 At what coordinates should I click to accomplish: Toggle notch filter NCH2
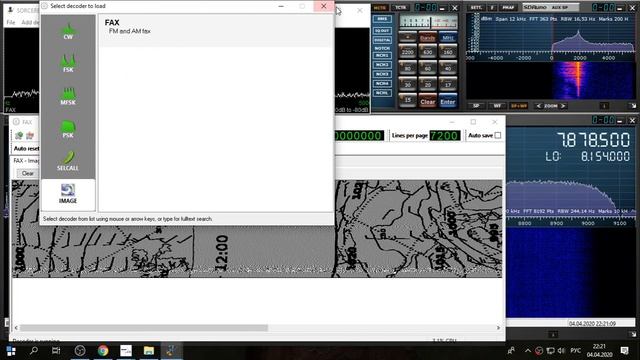(x=382, y=65)
